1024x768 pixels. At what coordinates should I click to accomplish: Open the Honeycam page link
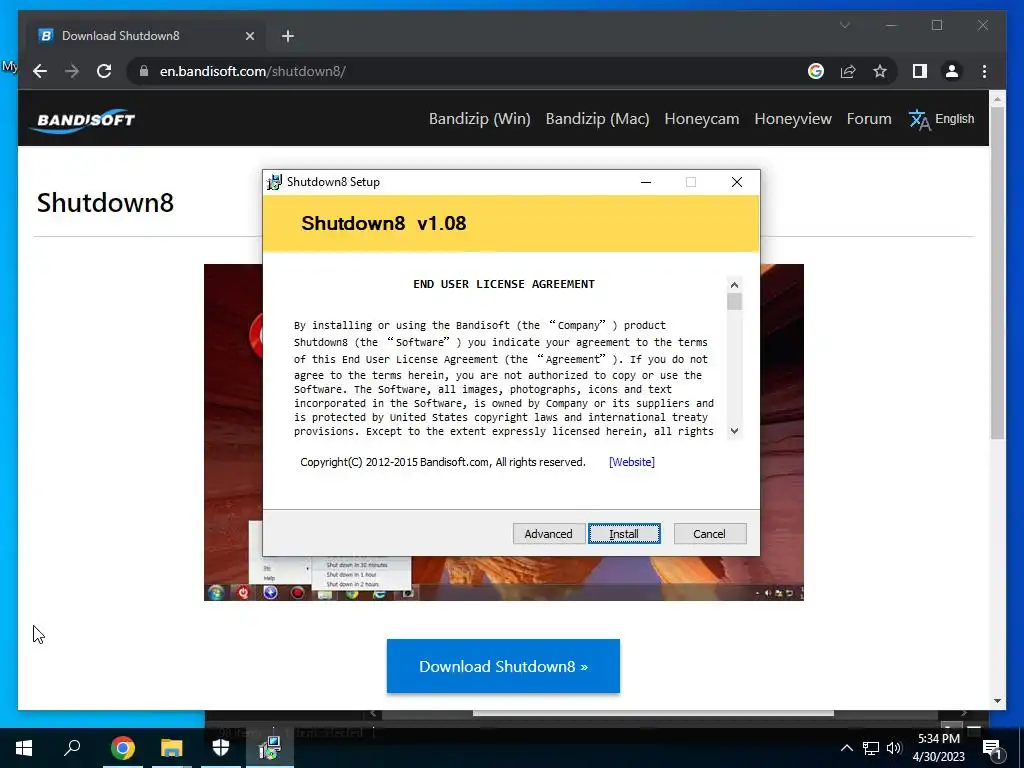pyautogui.click(x=701, y=119)
